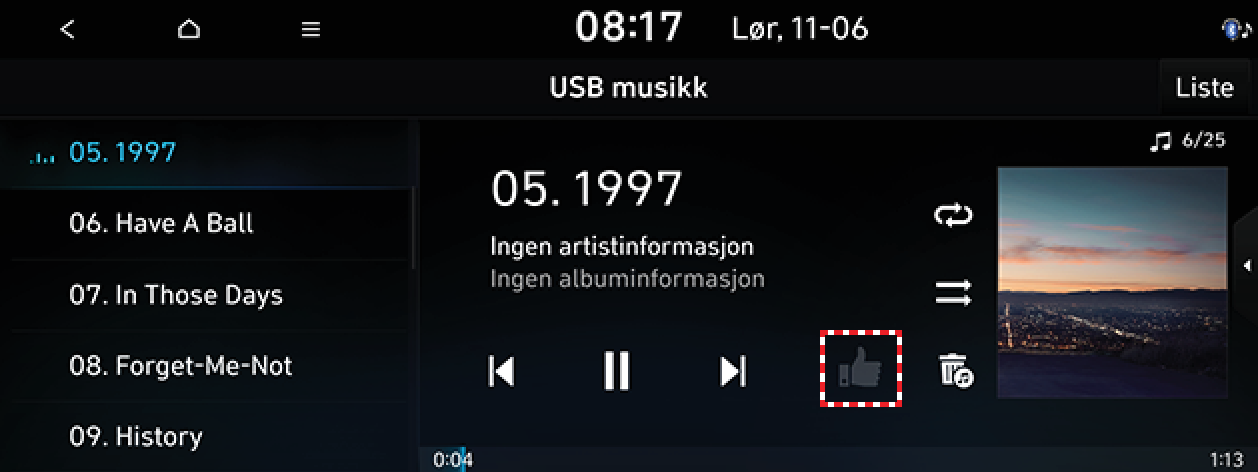This screenshot has width=1258, height=472.
Task: Select track 06. Have A Ball
Action: click(206, 223)
